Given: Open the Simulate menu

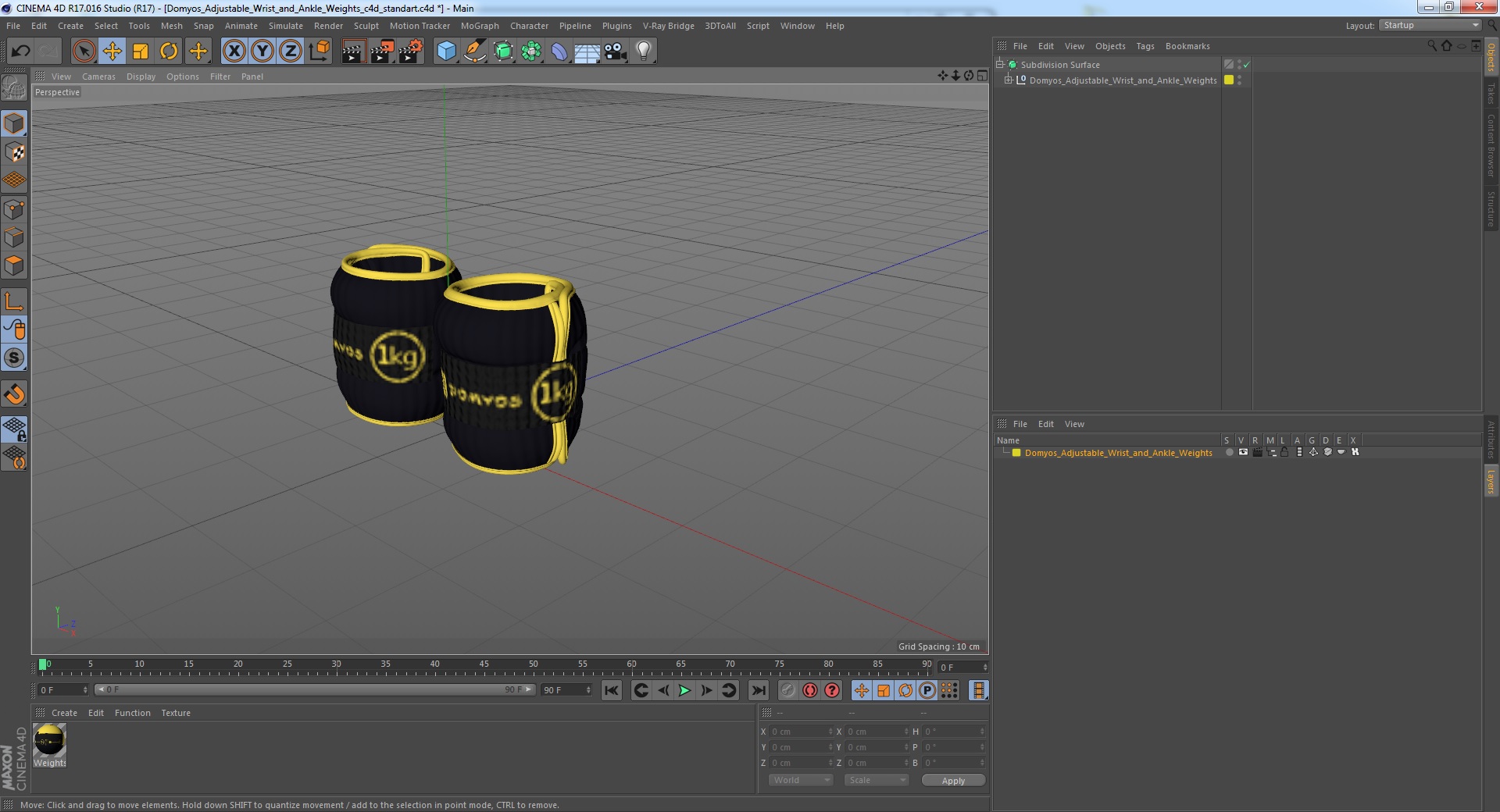Looking at the screenshot, I should (285, 26).
